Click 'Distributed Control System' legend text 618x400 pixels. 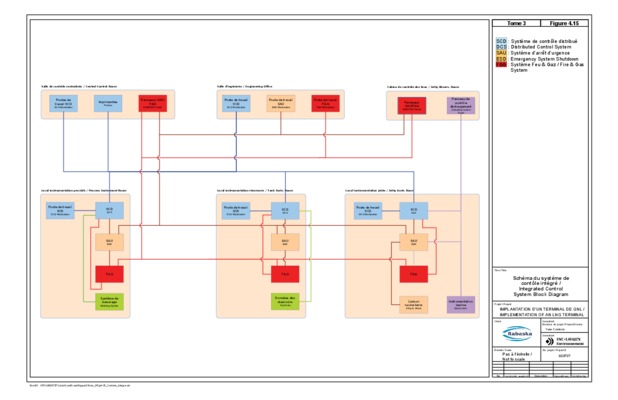[x=541, y=47]
